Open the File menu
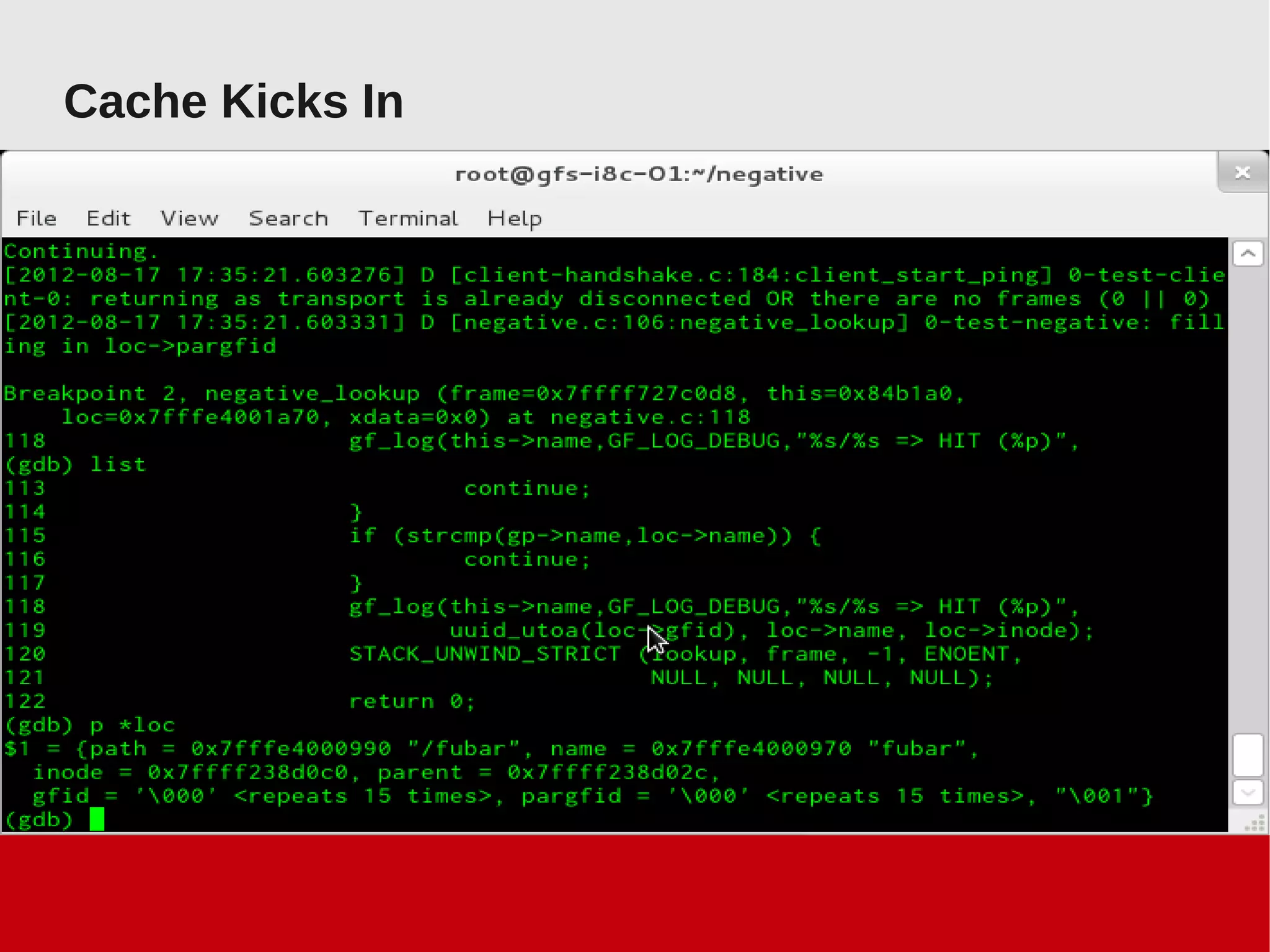 [36, 218]
